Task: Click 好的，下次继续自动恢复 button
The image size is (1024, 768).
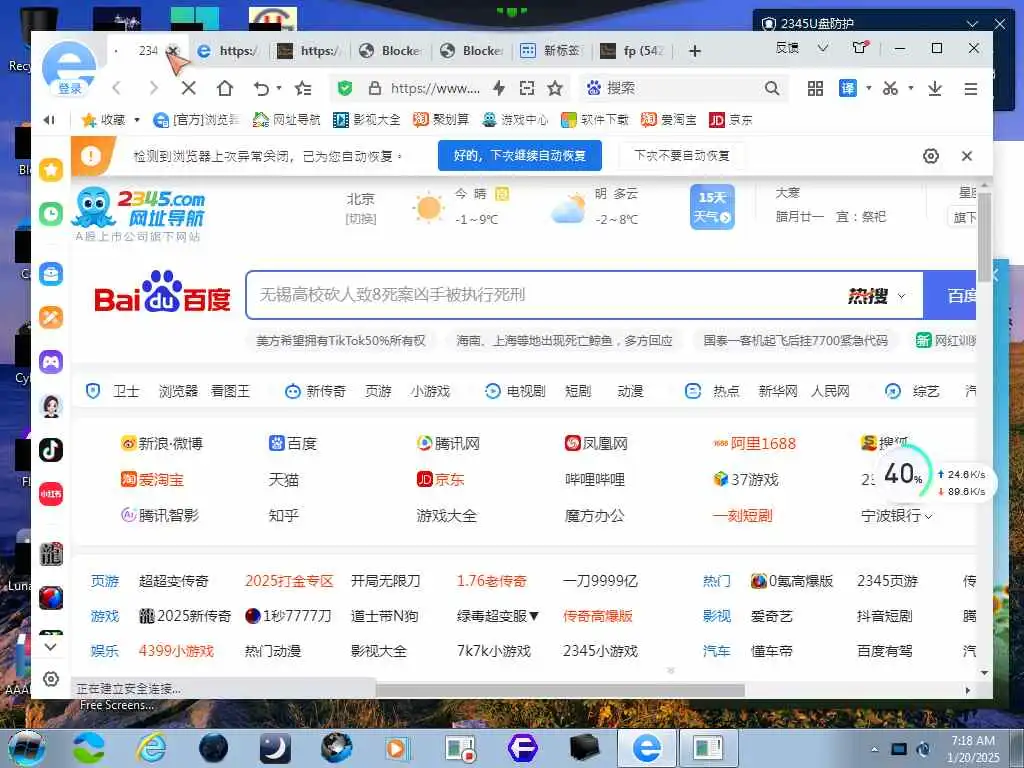Action: 520,155
